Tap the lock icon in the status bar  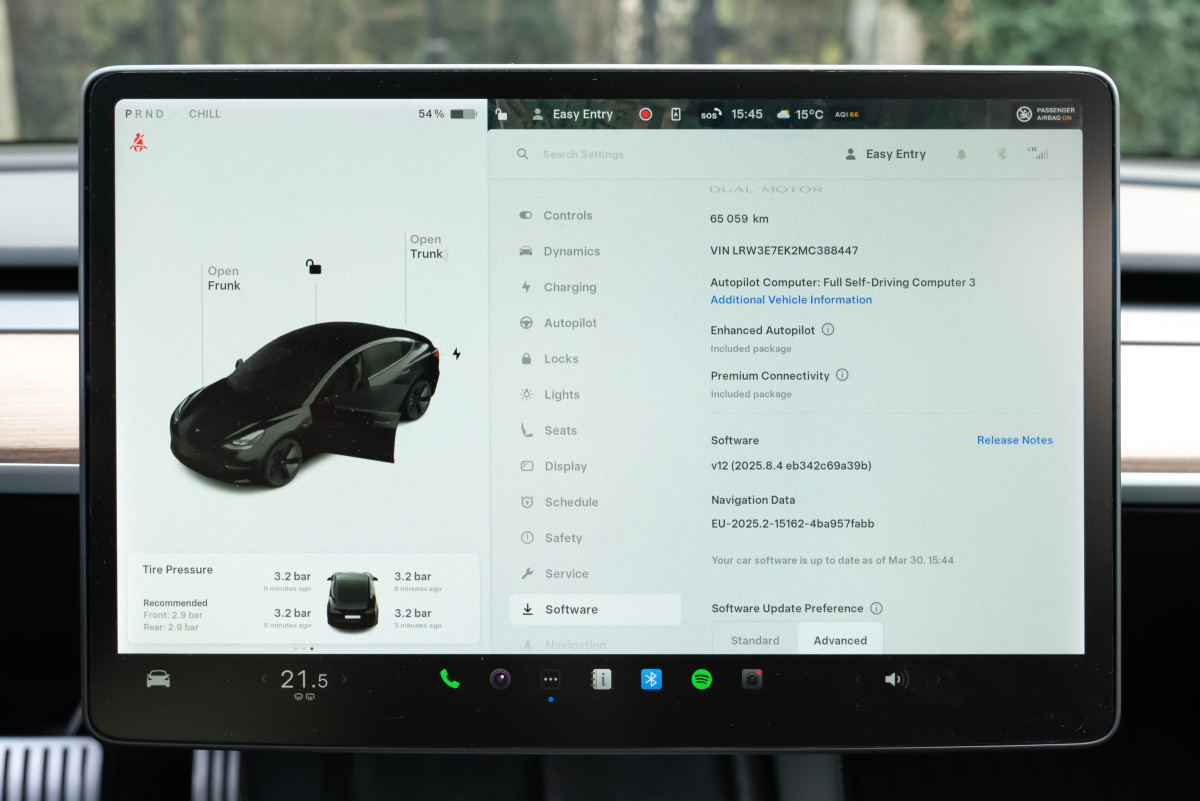(501, 114)
